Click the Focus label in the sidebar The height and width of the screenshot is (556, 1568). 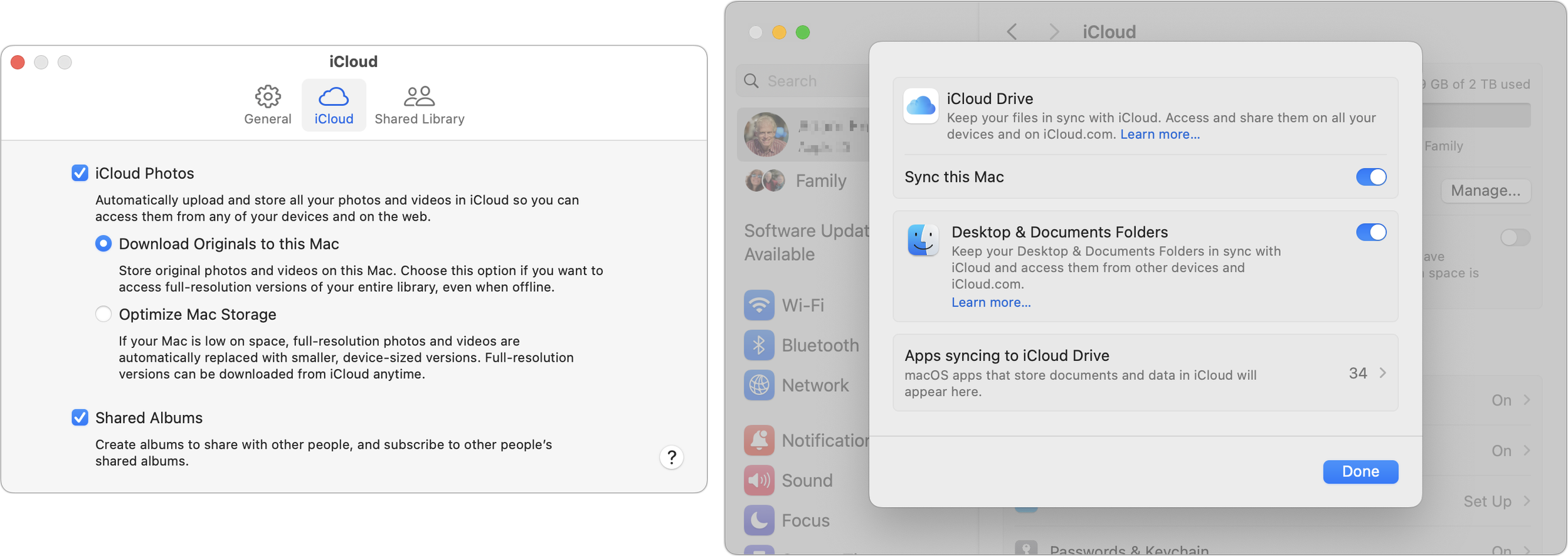pyautogui.click(x=805, y=520)
